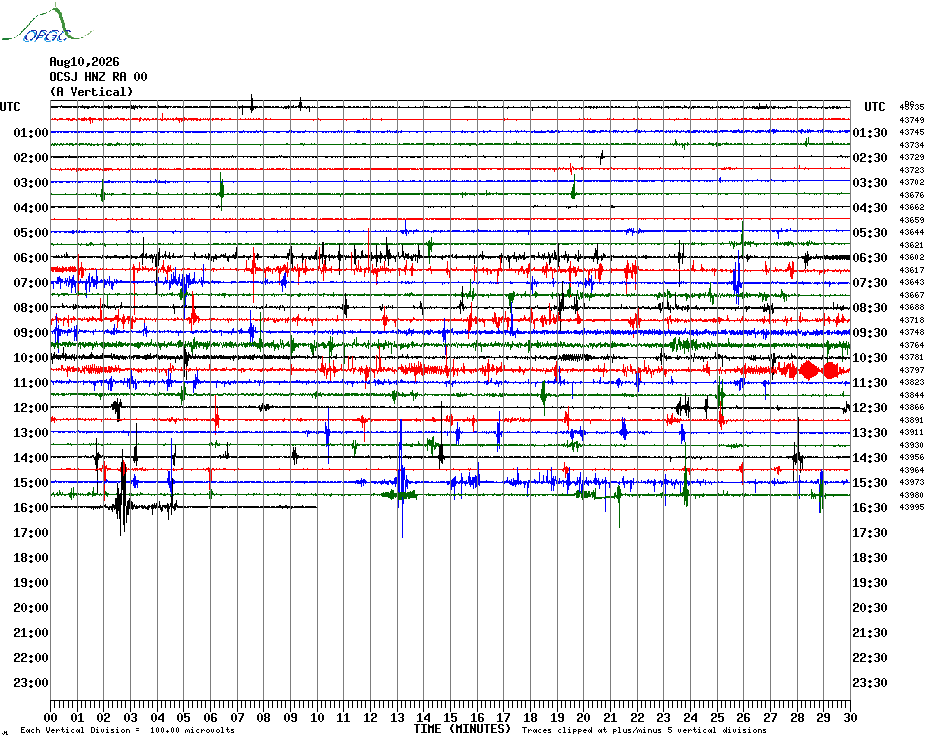This screenshot has width=930, height=744.
Task: Click the Traces clipped footer note
Action: (x=644, y=730)
